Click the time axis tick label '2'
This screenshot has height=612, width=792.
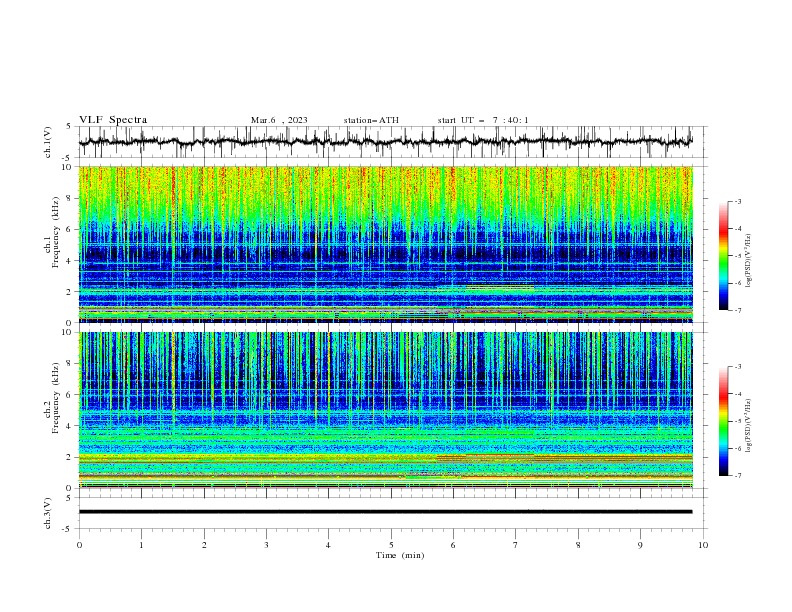click(x=204, y=545)
